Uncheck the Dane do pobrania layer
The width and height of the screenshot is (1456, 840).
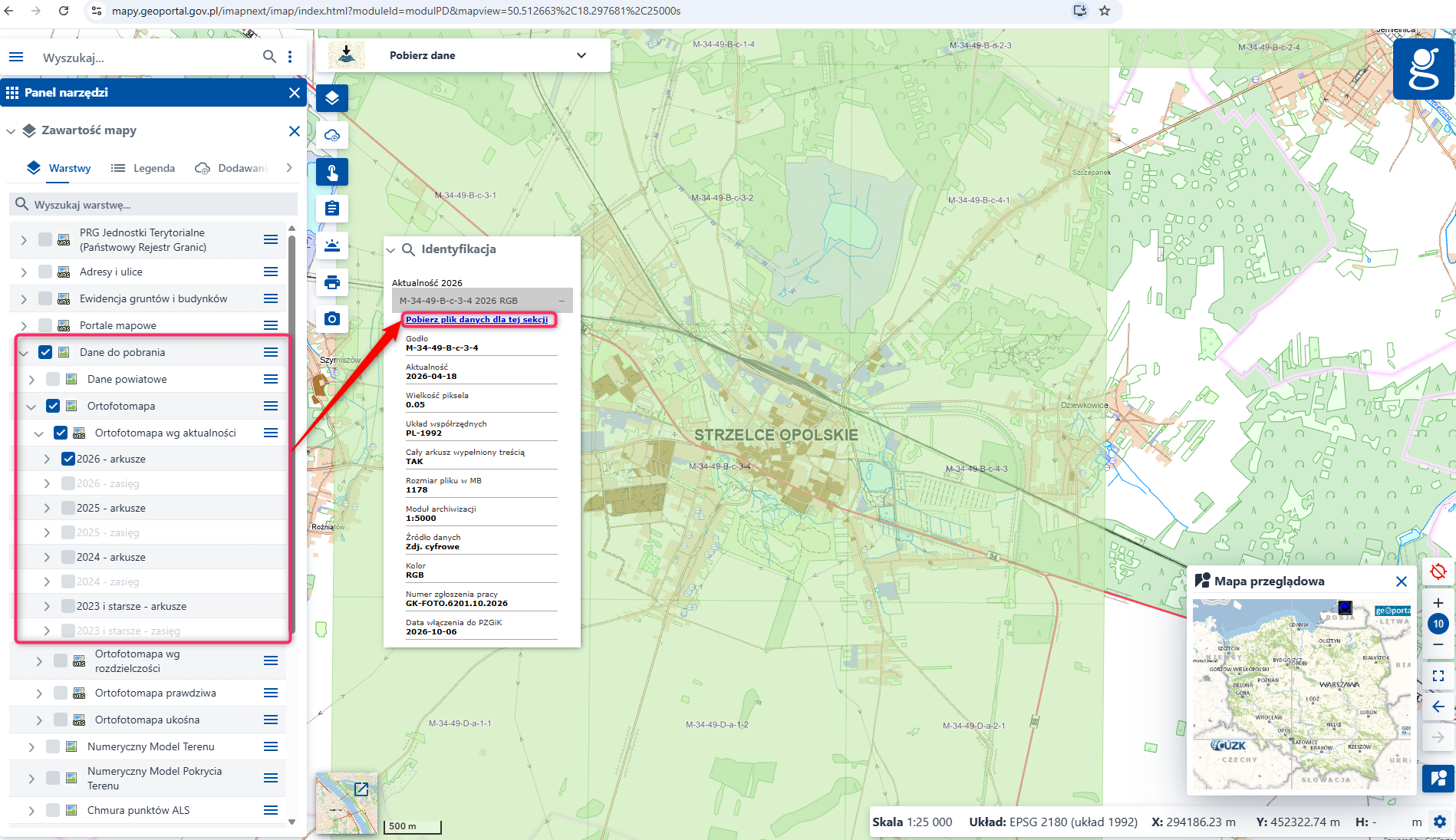[45, 352]
